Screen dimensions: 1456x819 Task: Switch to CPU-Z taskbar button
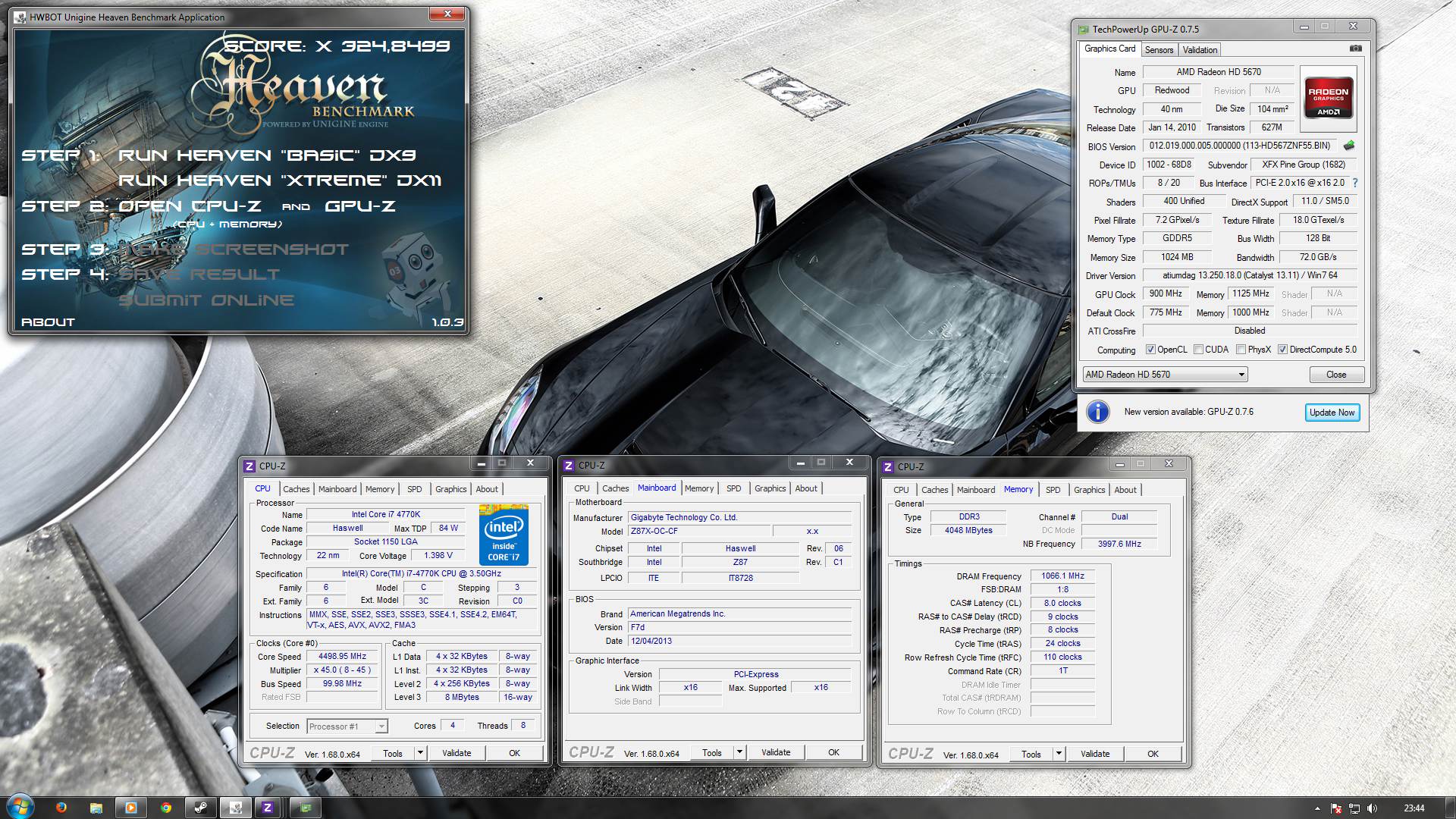(x=267, y=808)
